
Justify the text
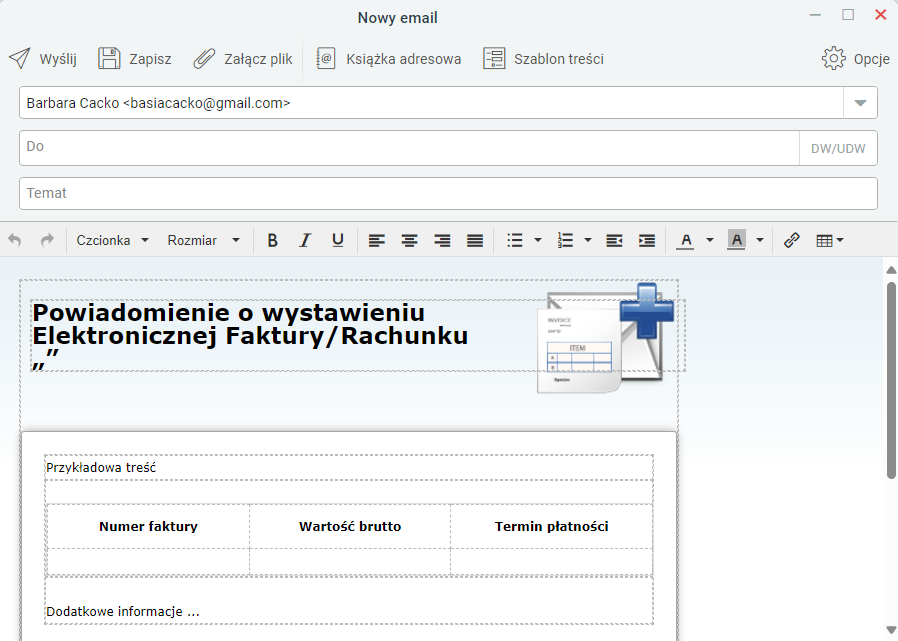(x=475, y=241)
